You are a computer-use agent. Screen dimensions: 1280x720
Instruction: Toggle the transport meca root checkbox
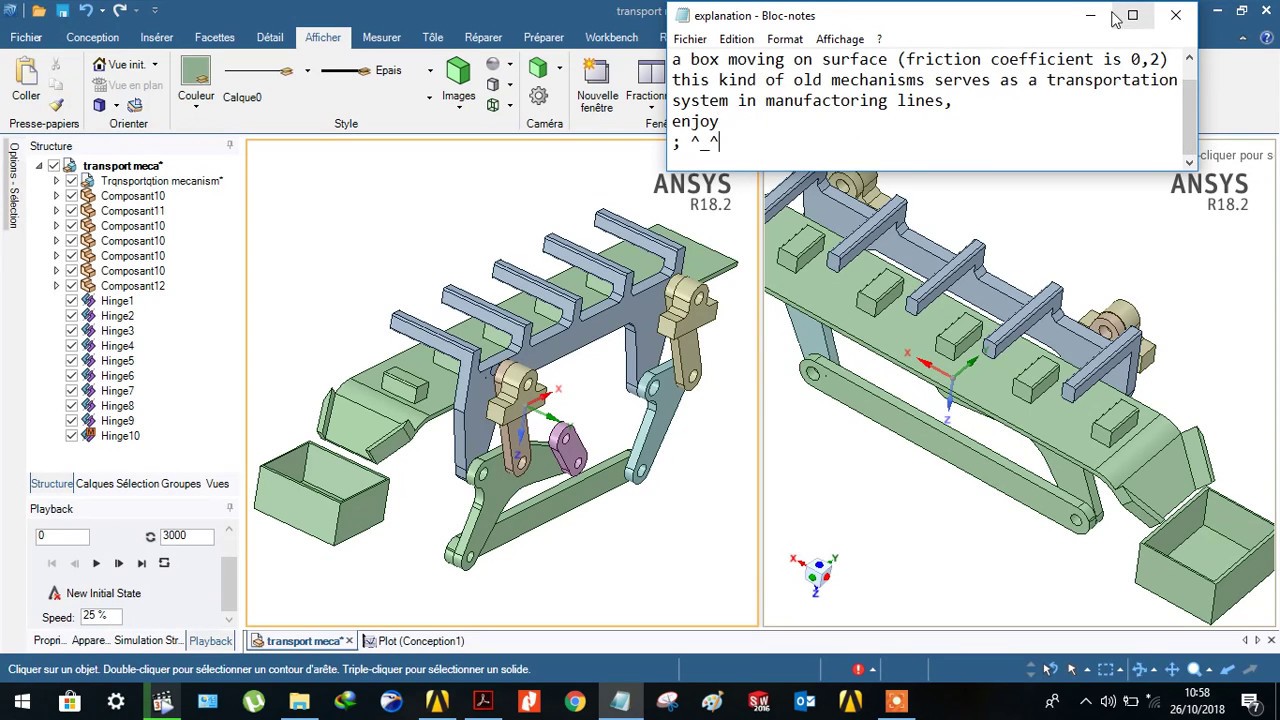(54, 166)
